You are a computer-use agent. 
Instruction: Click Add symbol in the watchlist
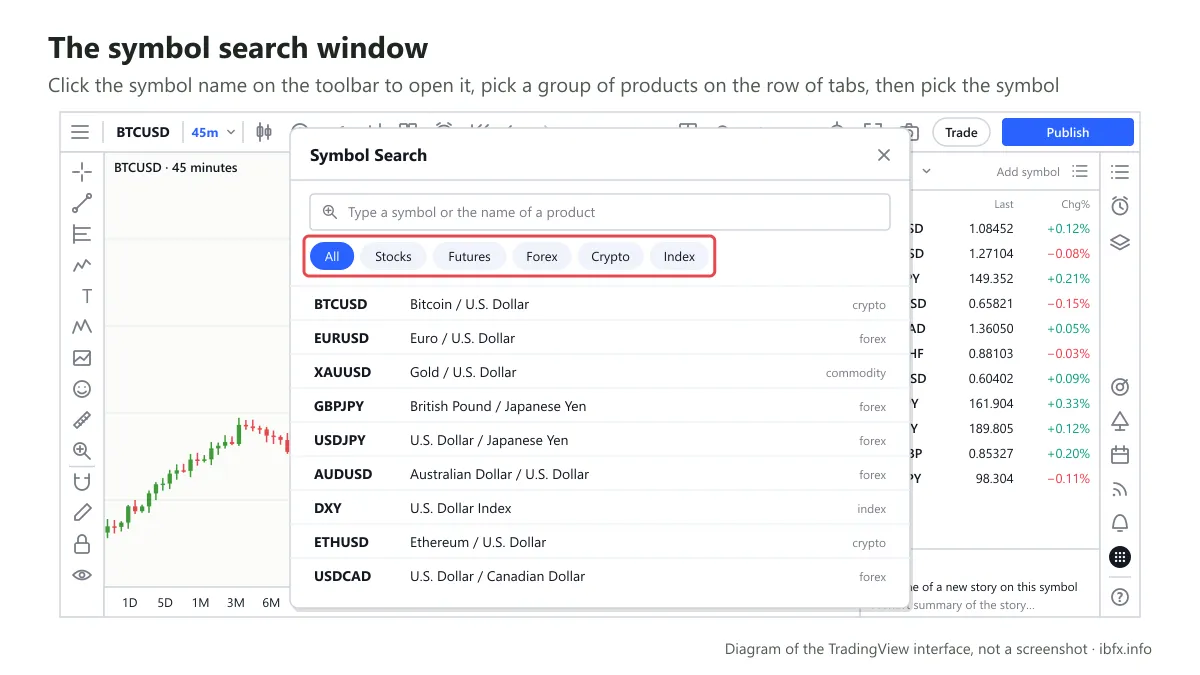1028,172
